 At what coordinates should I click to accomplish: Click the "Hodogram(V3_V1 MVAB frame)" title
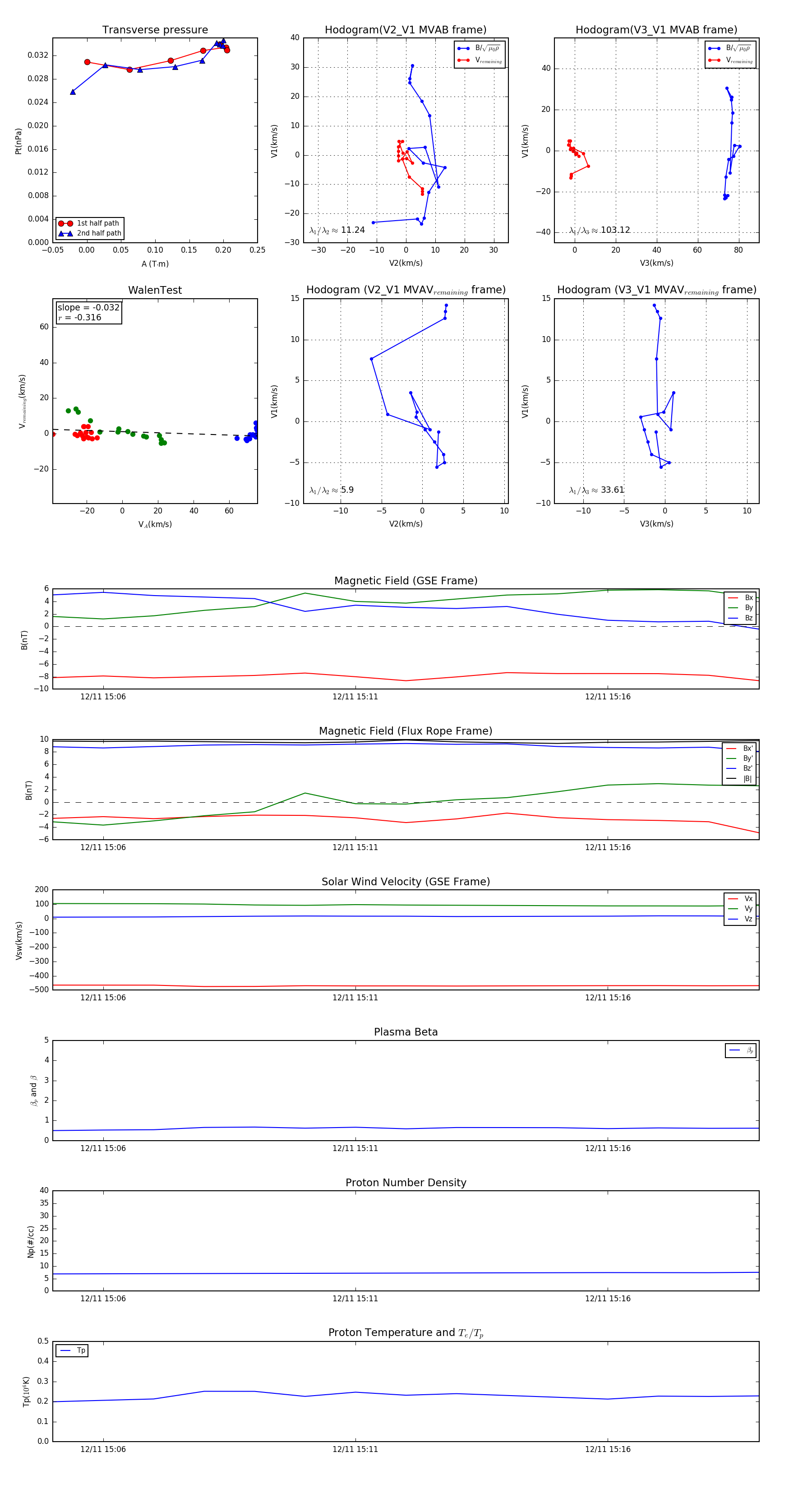656,30
